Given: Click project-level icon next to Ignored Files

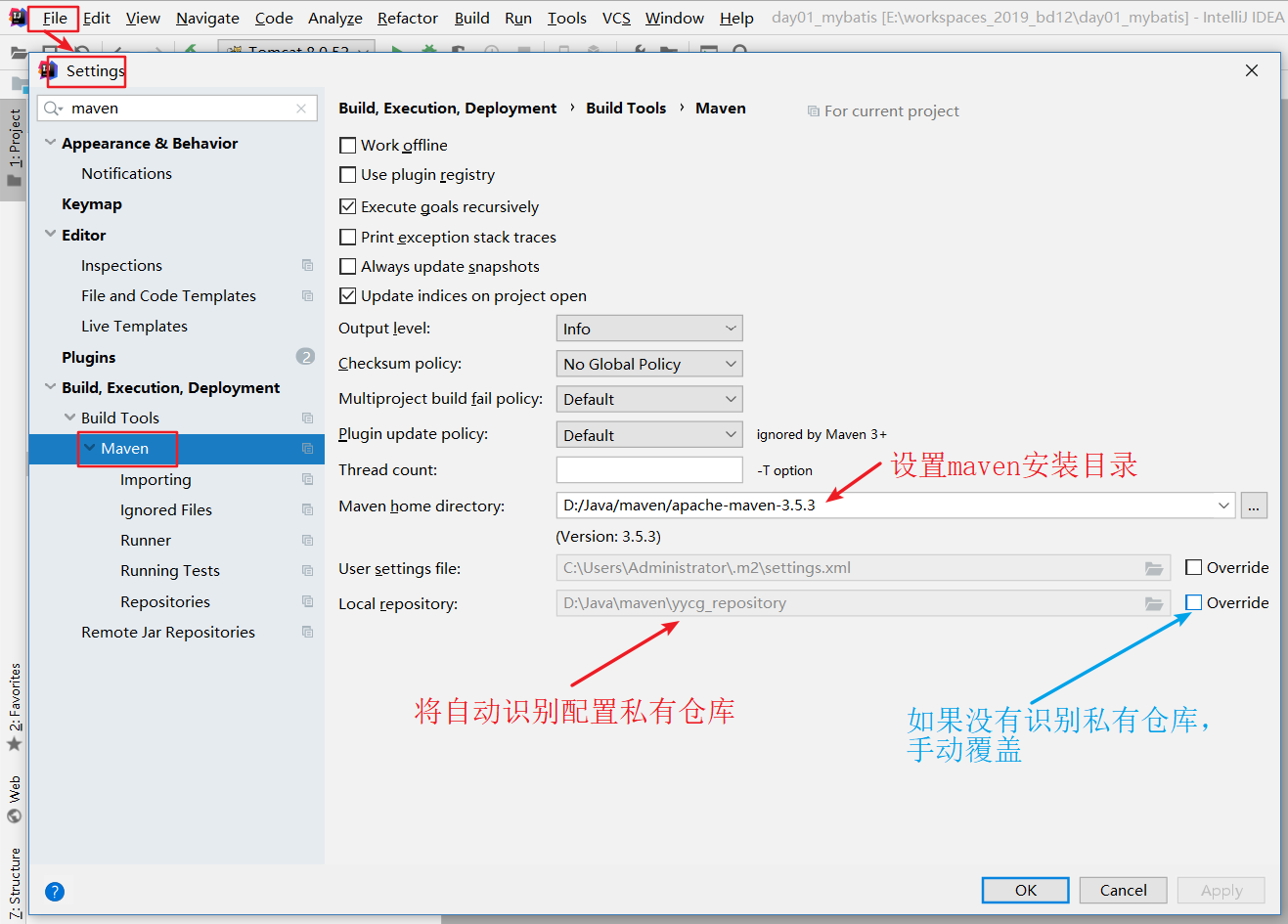Looking at the screenshot, I should 307,509.
